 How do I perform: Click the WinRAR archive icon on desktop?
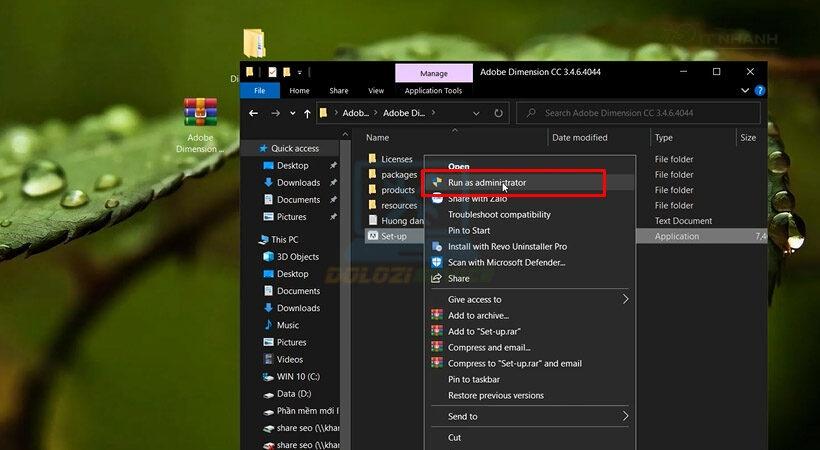coord(200,114)
